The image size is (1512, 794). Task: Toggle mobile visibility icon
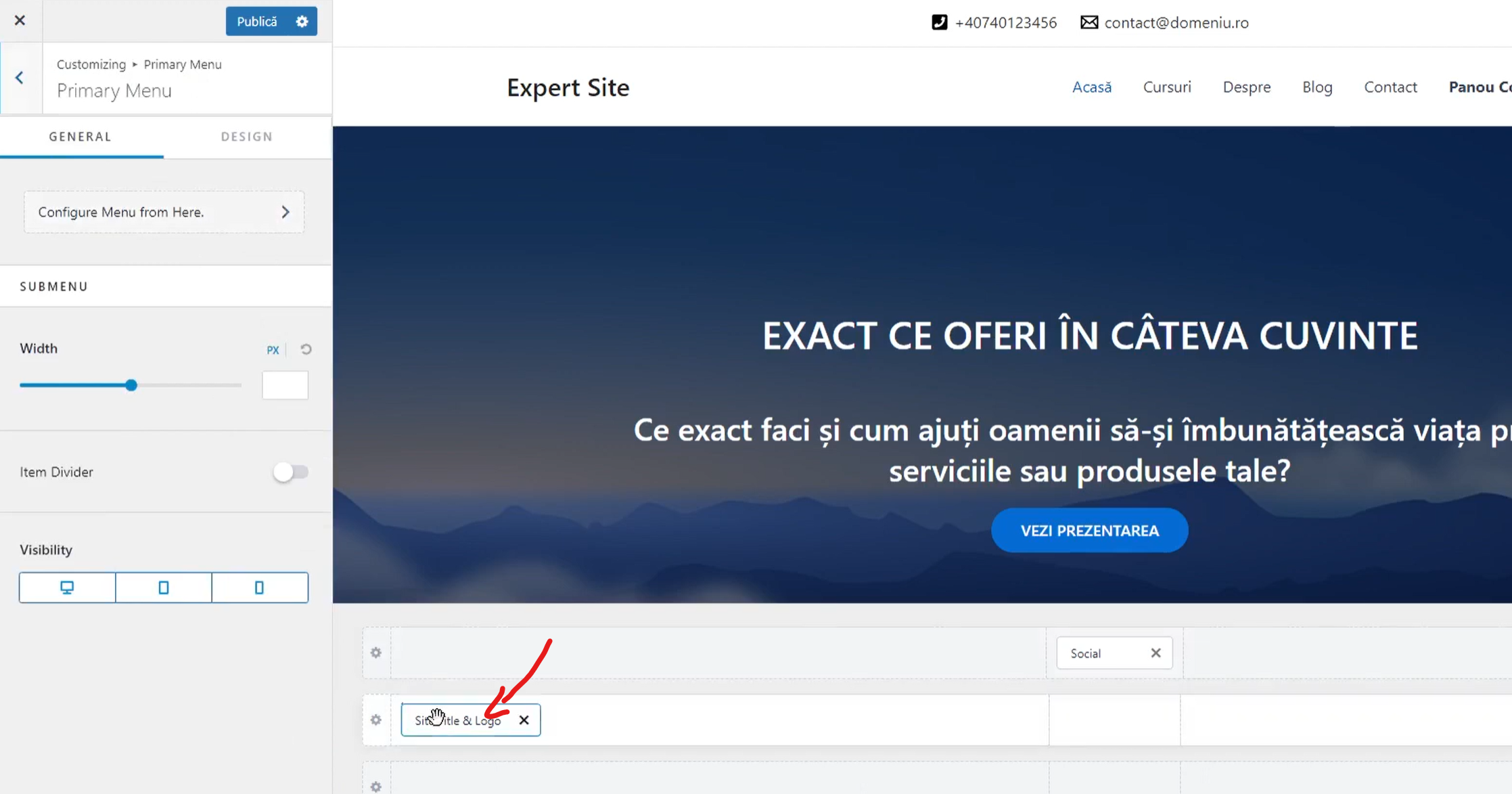click(x=259, y=588)
